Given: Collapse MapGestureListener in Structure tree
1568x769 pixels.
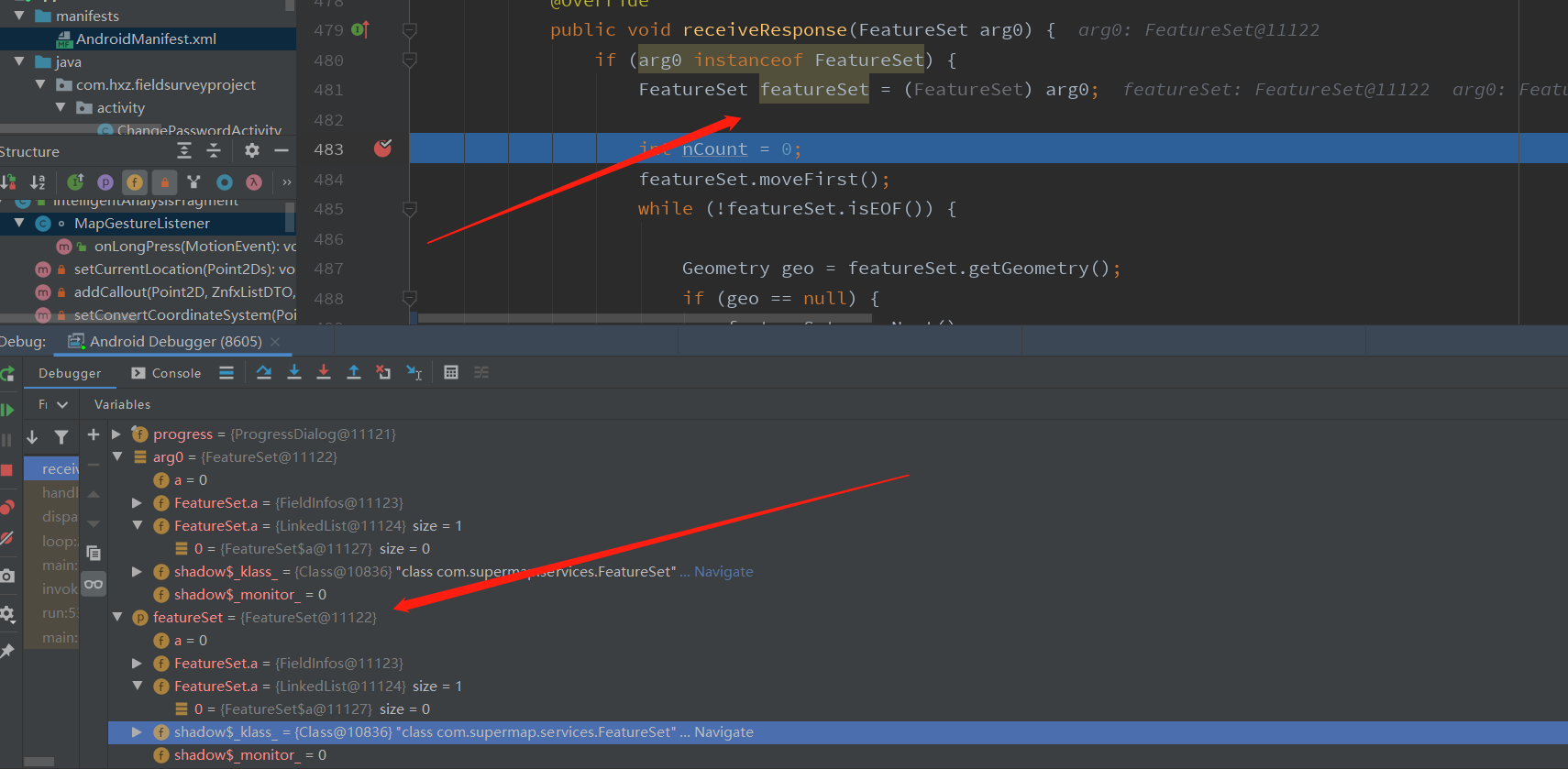Looking at the screenshot, I should [18, 223].
